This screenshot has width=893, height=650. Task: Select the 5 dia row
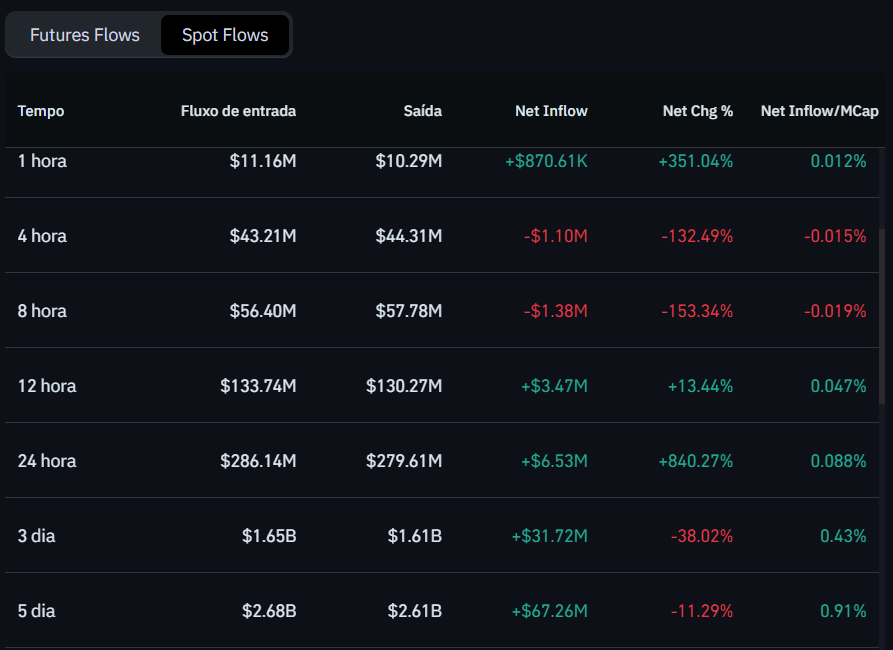[37, 610]
